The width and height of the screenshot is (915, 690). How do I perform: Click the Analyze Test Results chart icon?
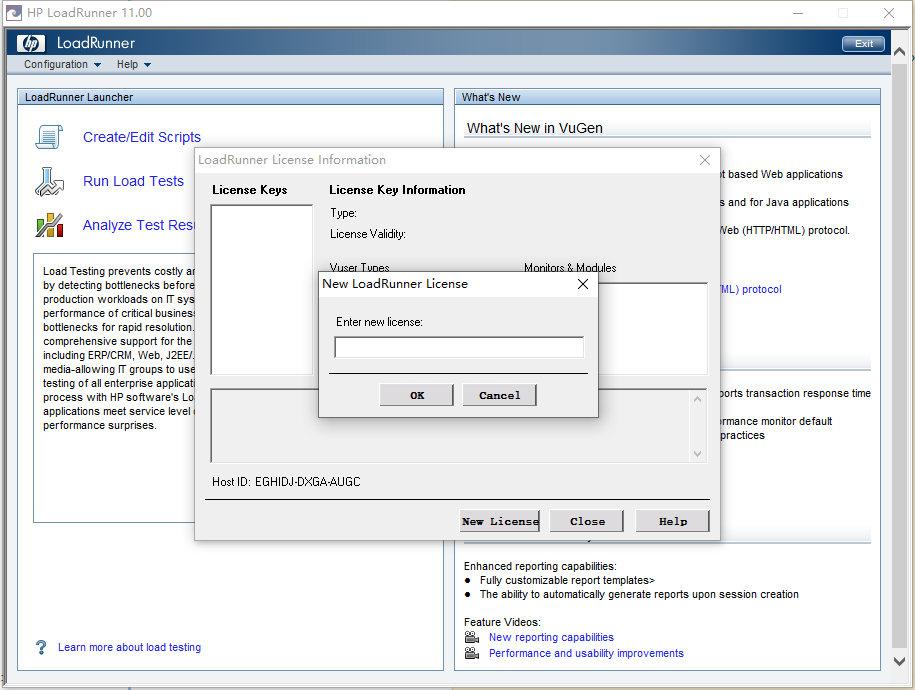pos(49,225)
